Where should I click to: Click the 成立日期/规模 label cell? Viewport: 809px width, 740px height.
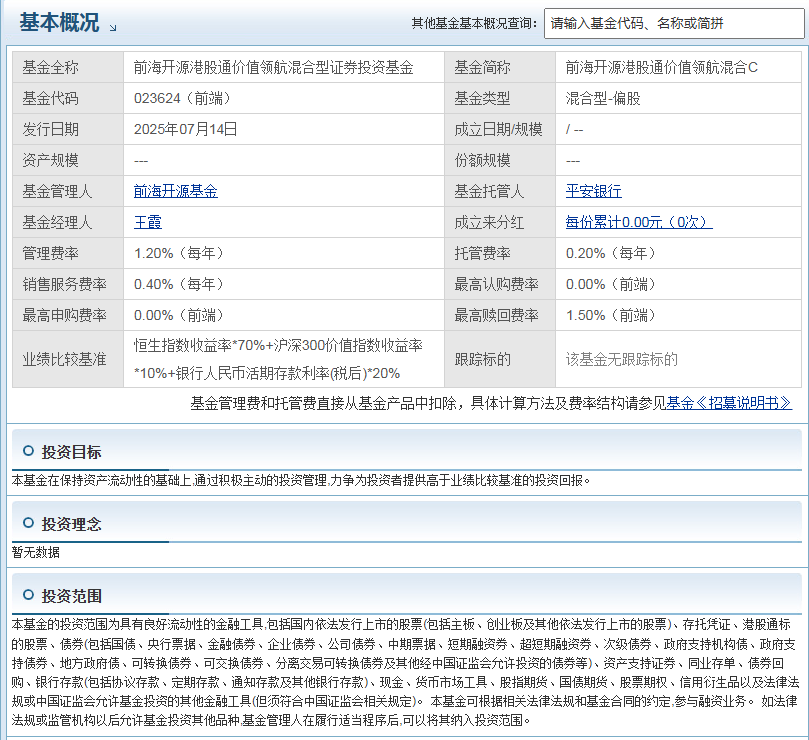tap(500, 129)
